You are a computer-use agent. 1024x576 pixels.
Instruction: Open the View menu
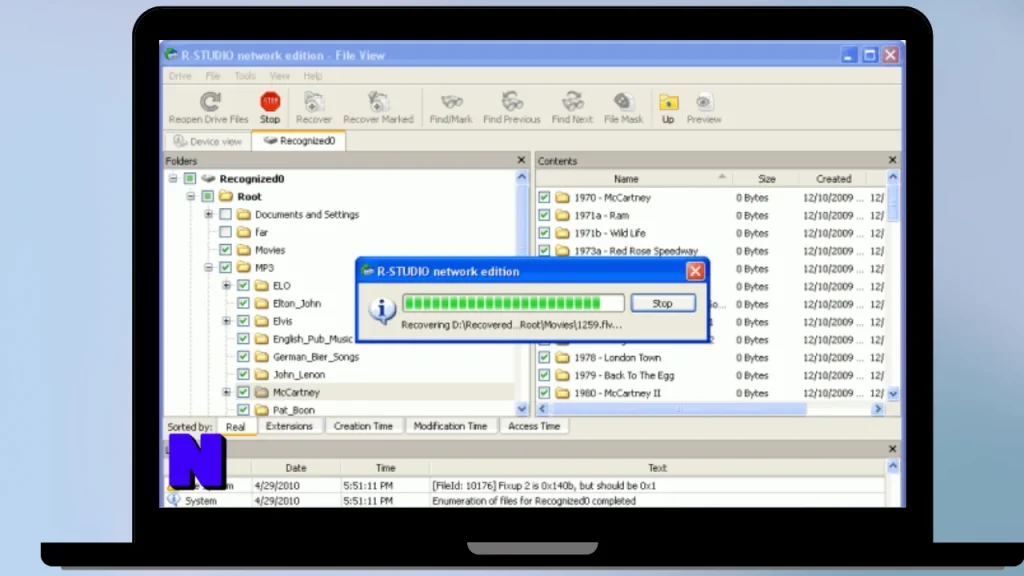coord(280,76)
